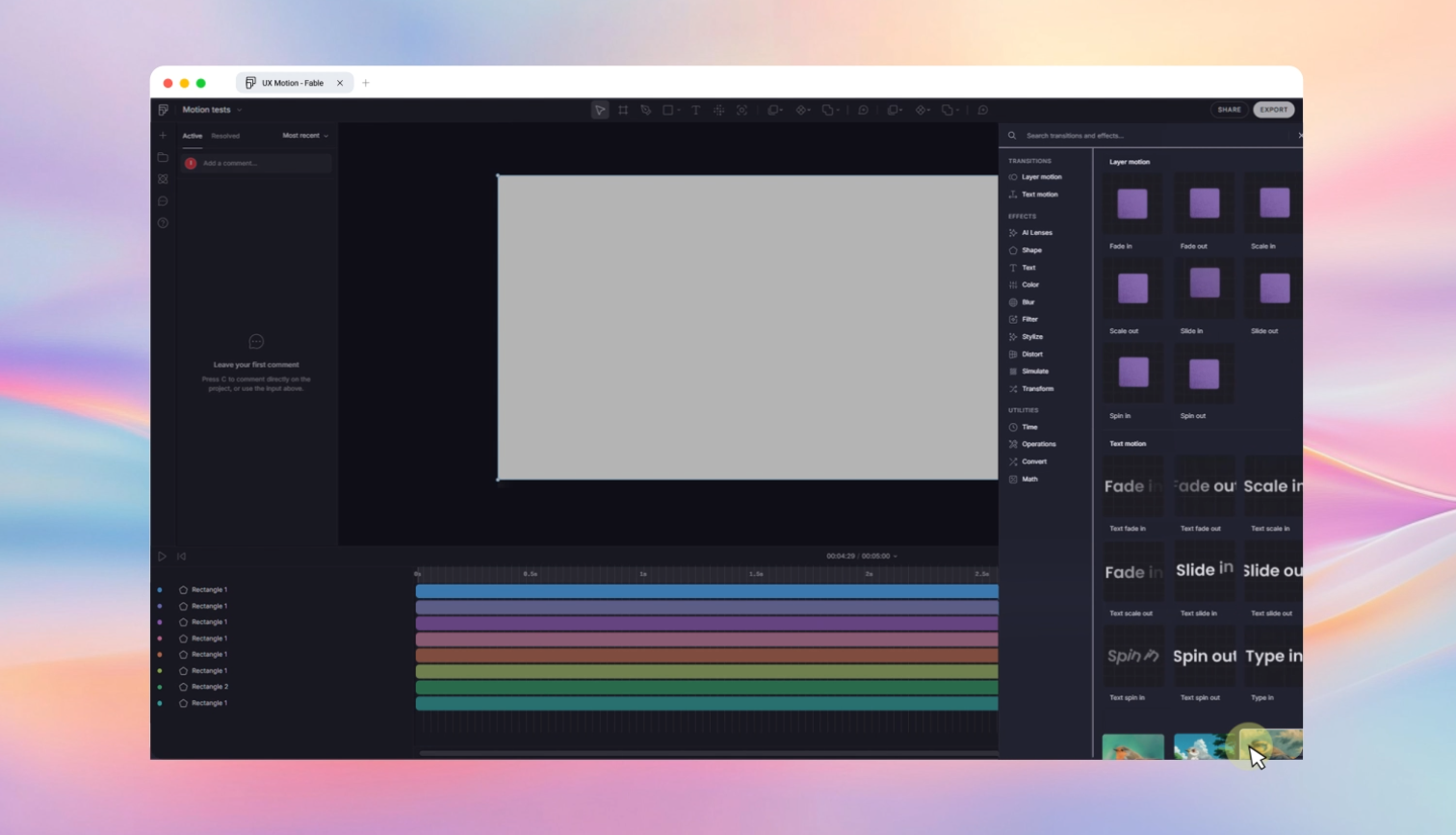Open the Most recent sort dropdown
Viewport: 1456px width, 835px height.
pos(305,136)
